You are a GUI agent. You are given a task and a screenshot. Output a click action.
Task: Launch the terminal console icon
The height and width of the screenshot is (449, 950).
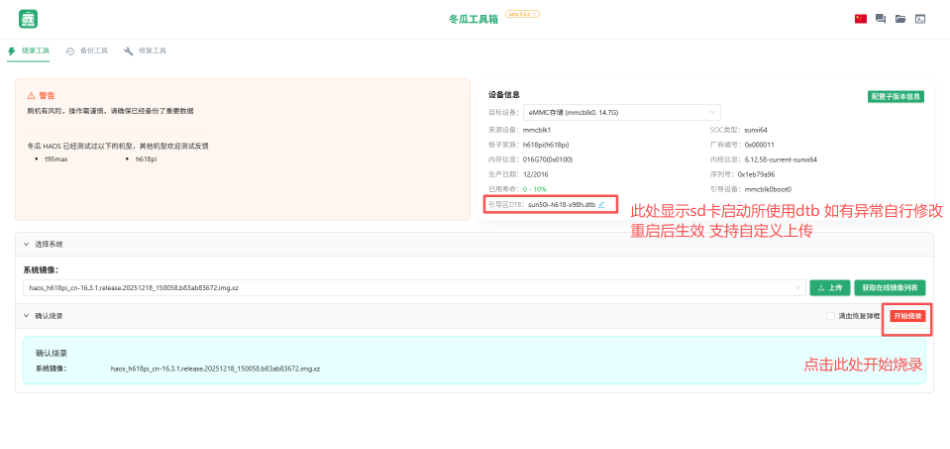point(920,19)
